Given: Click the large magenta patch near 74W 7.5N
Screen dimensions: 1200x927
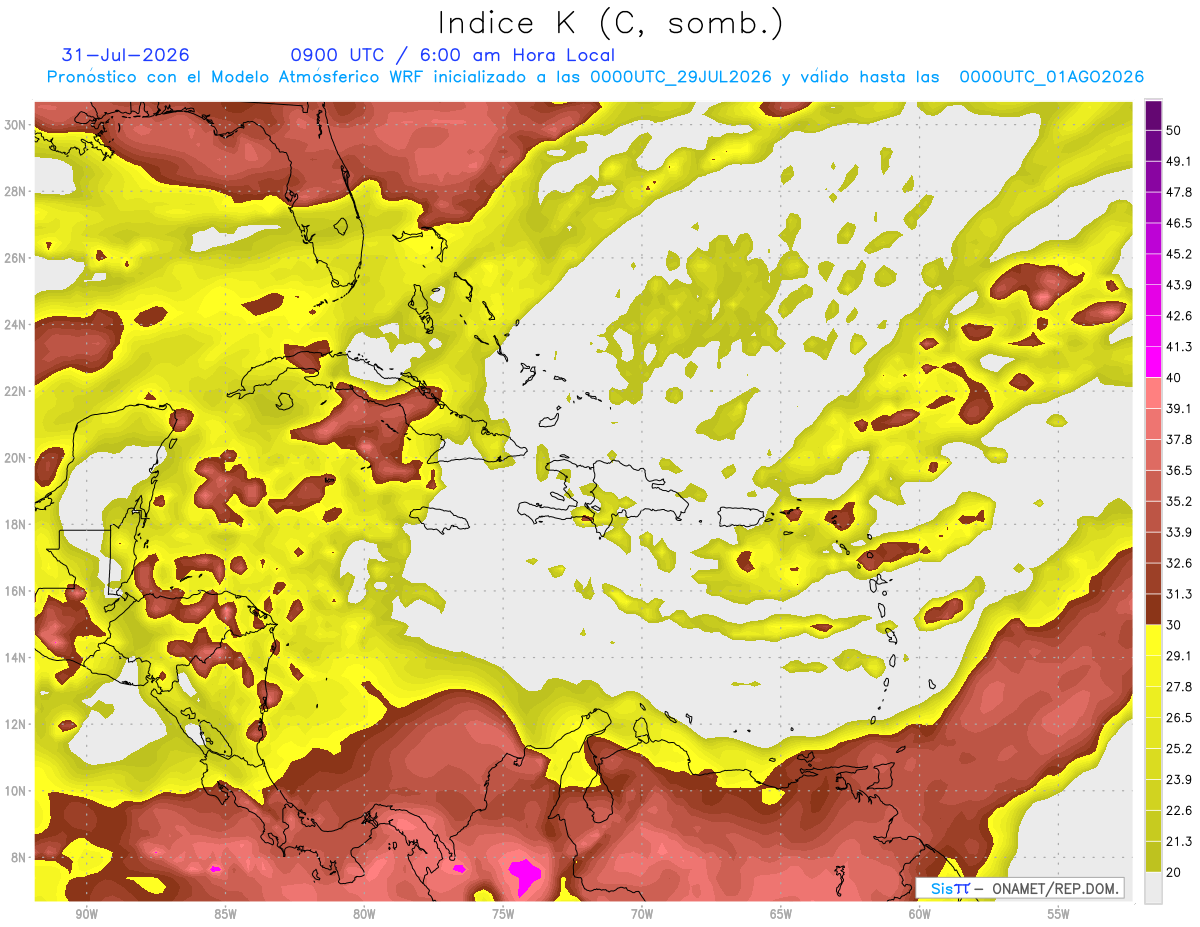Looking at the screenshot, I should click(x=524, y=876).
